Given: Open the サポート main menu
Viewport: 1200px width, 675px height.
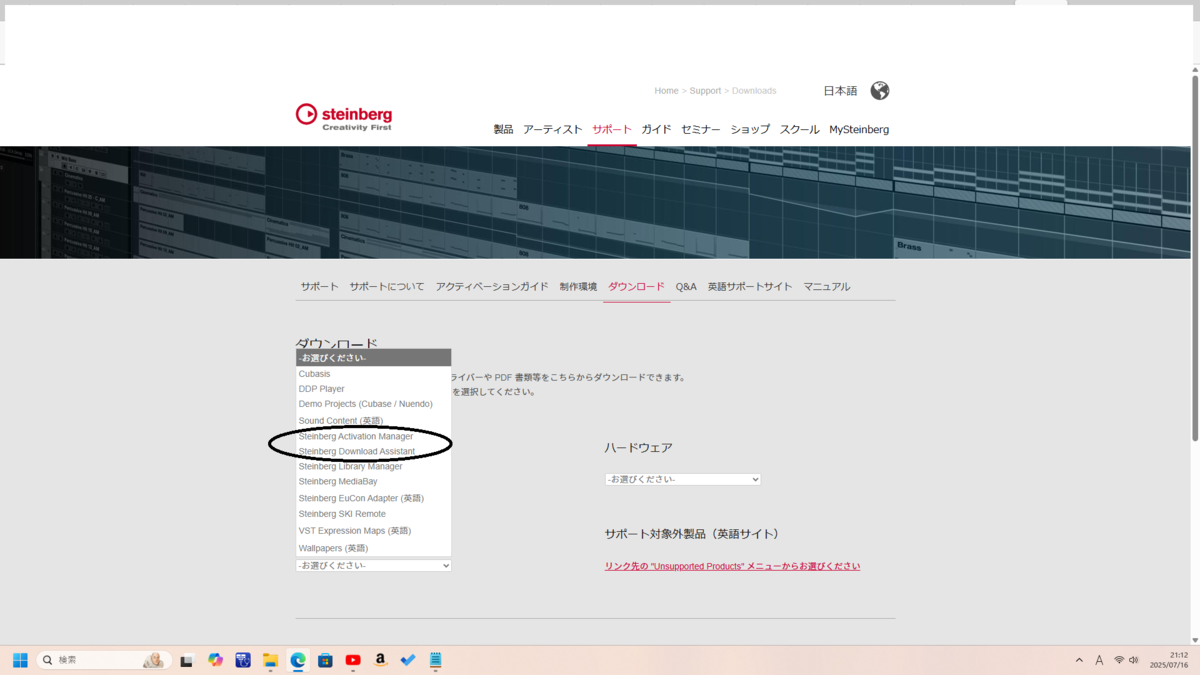Looking at the screenshot, I should pyautogui.click(x=612, y=130).
